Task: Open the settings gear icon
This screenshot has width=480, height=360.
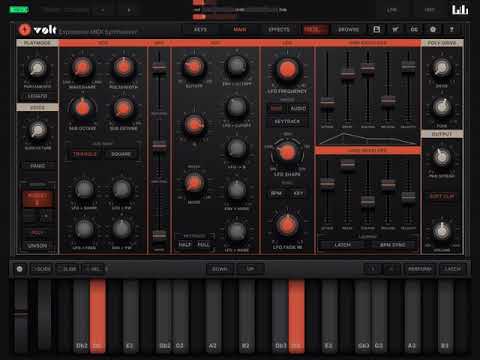Action: tap(433, 29)
